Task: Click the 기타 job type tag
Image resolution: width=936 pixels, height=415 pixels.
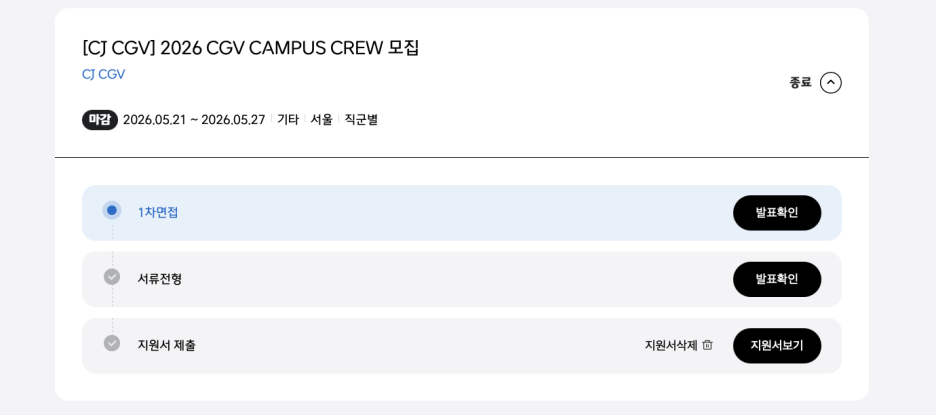Action: pyautogui.click(x=288, y=120)
